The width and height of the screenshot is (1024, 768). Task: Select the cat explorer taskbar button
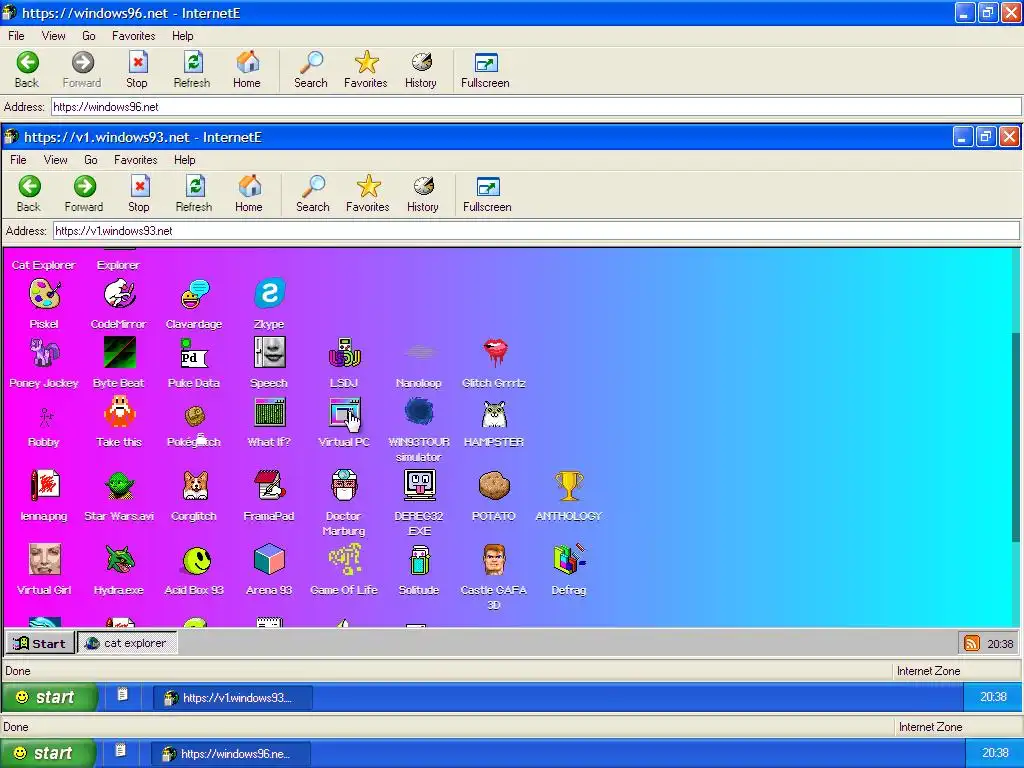127,643
